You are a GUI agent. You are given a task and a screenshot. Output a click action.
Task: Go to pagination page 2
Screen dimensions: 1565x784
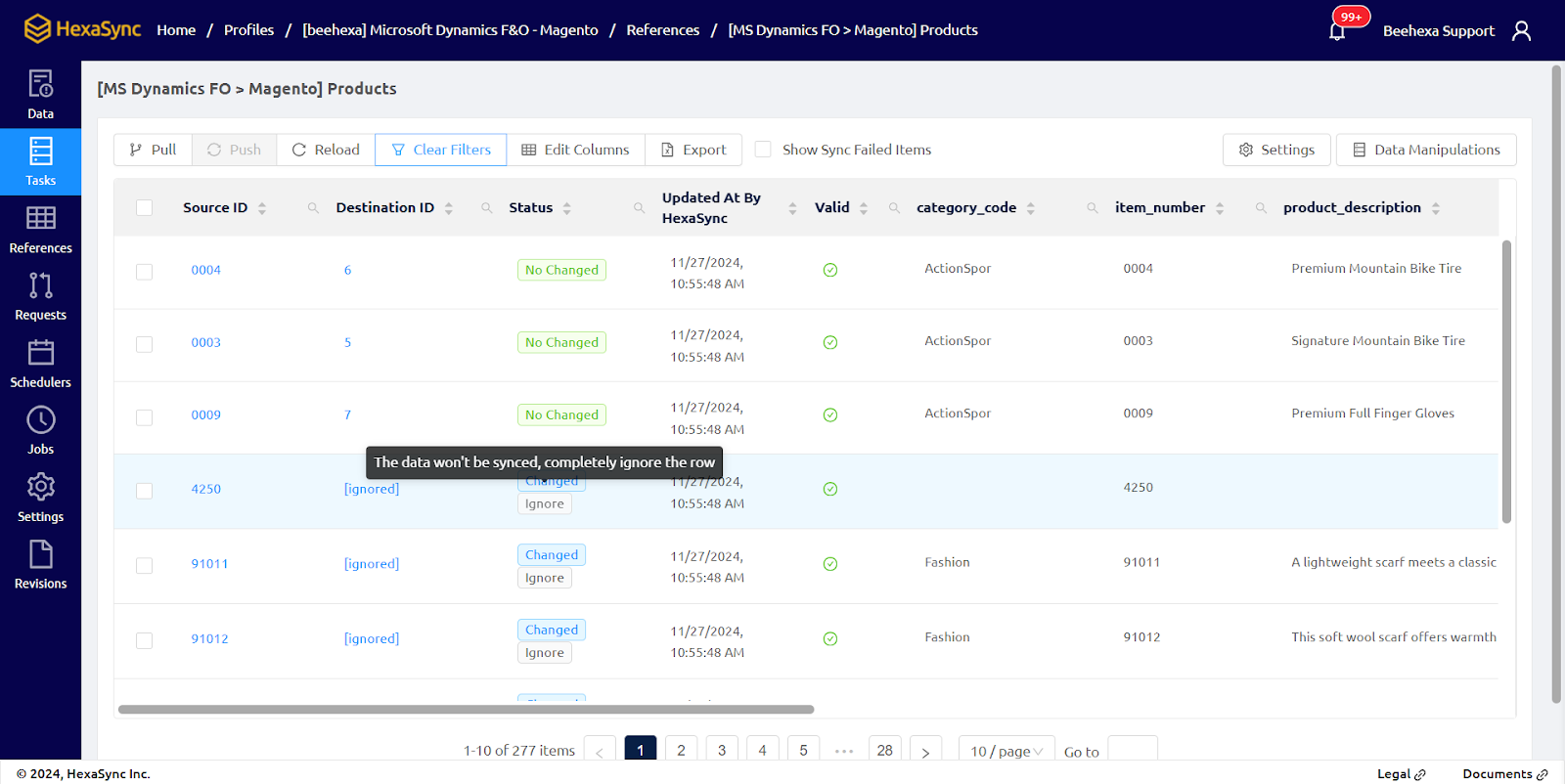681,750
